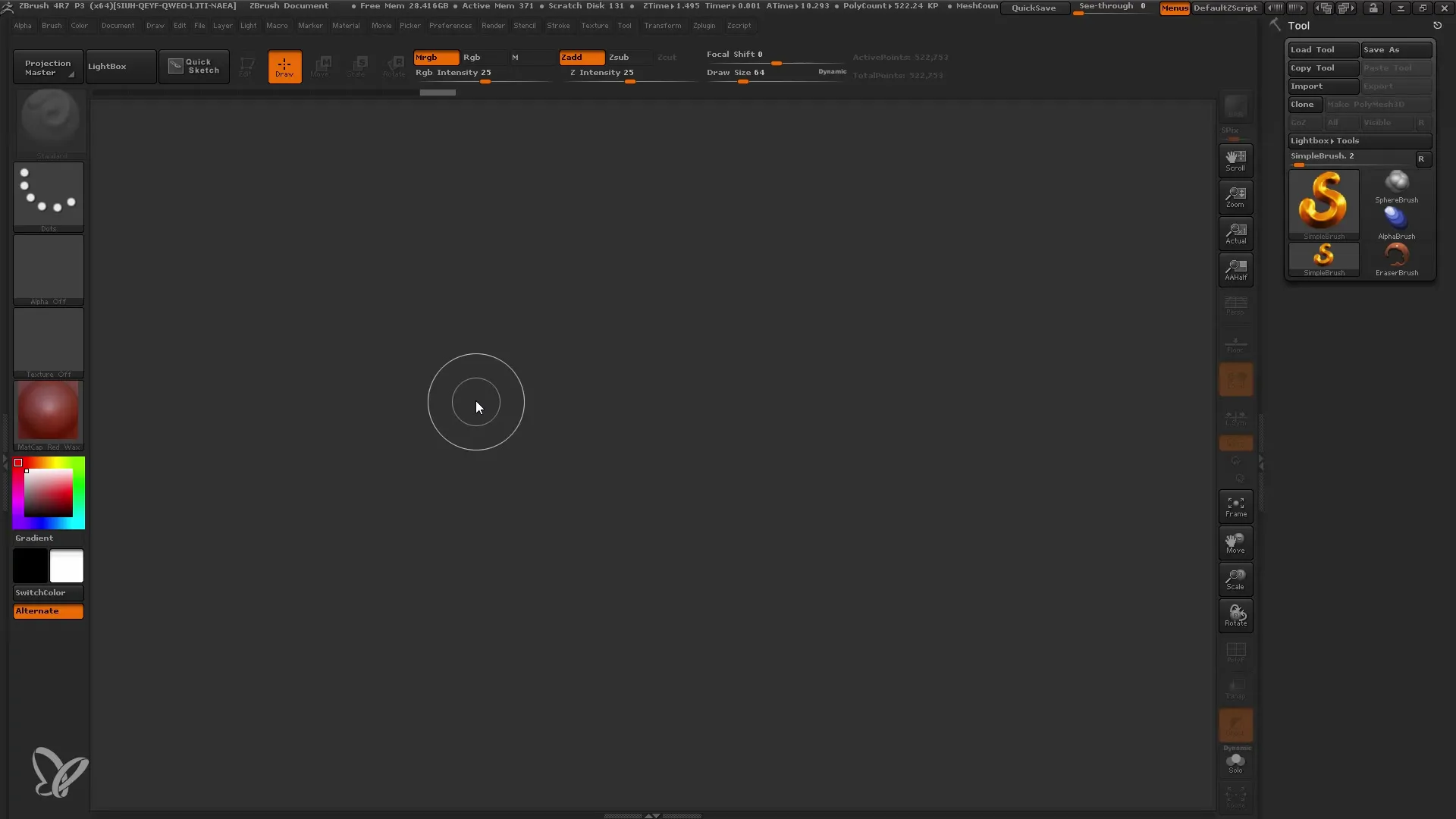This screenshot has height=819, width=1456.
Task: Click the Clone tool button
Action: coord(1304,104)
